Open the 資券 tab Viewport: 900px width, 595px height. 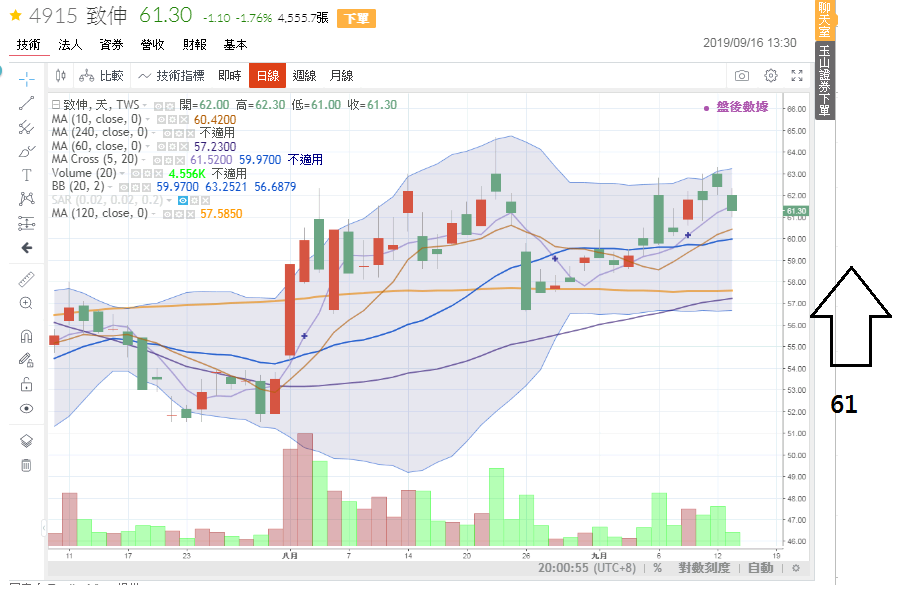111,45
